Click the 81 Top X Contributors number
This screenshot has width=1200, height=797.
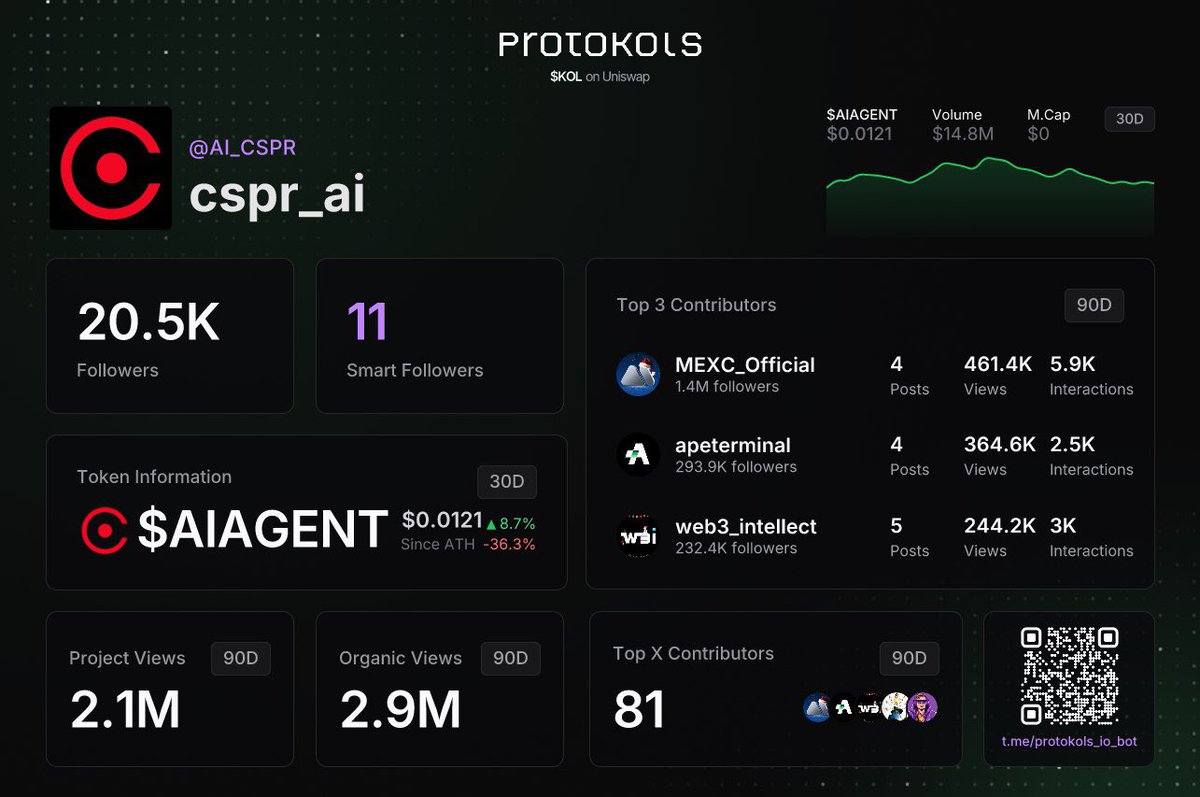click(639, 710)
